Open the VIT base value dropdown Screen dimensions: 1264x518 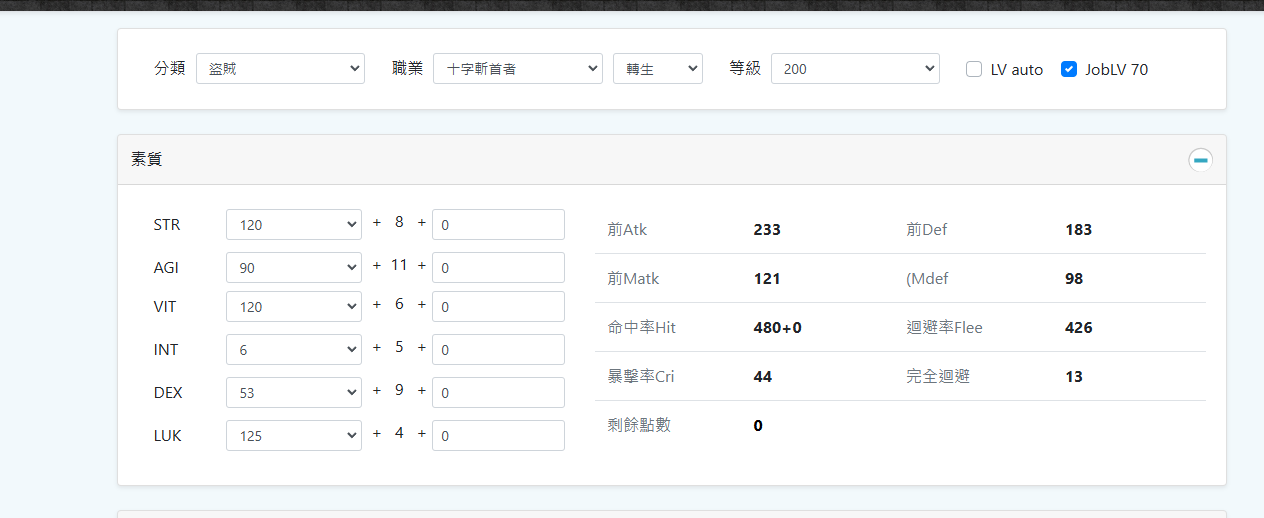pyautogui.click(x=294, y=307)
